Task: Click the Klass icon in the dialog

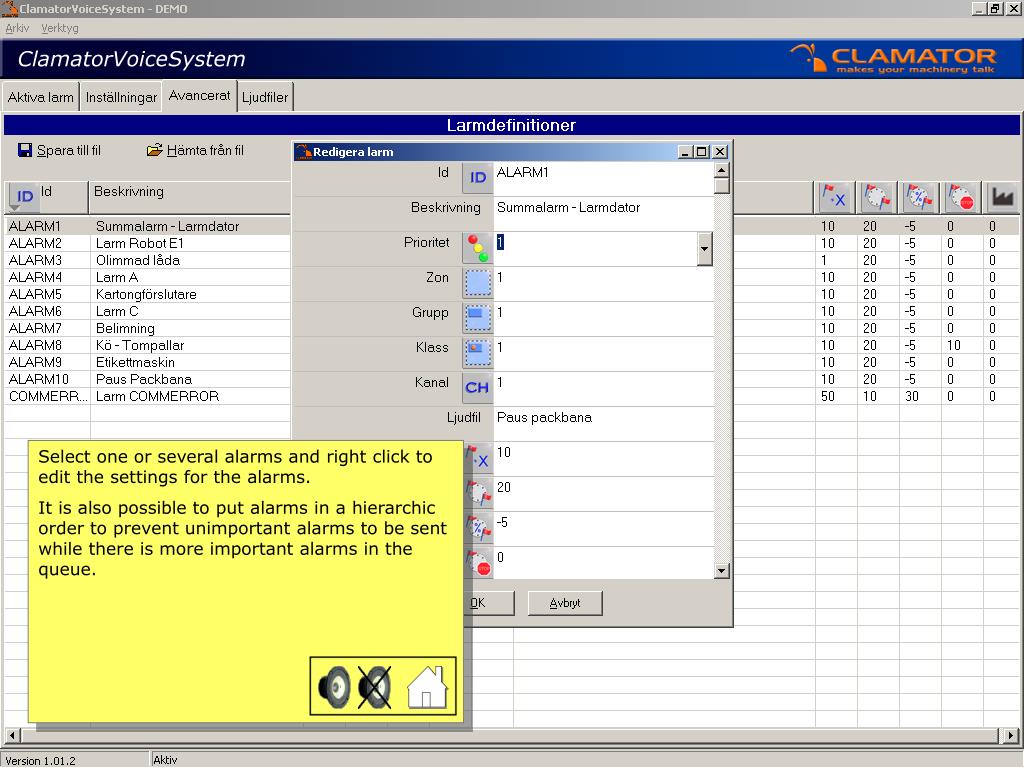Action: click(x=477, y=353)
